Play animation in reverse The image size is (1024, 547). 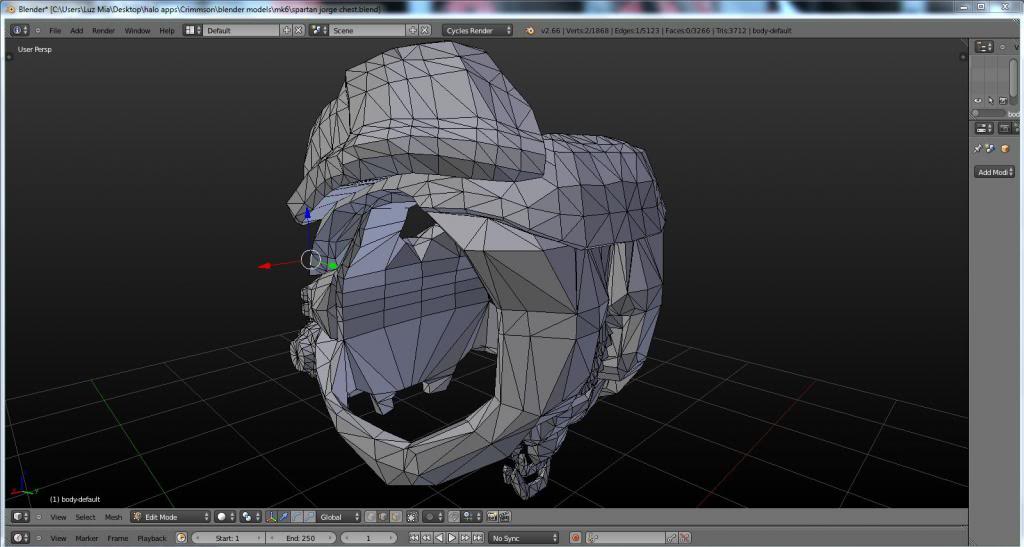coord(440,539)
